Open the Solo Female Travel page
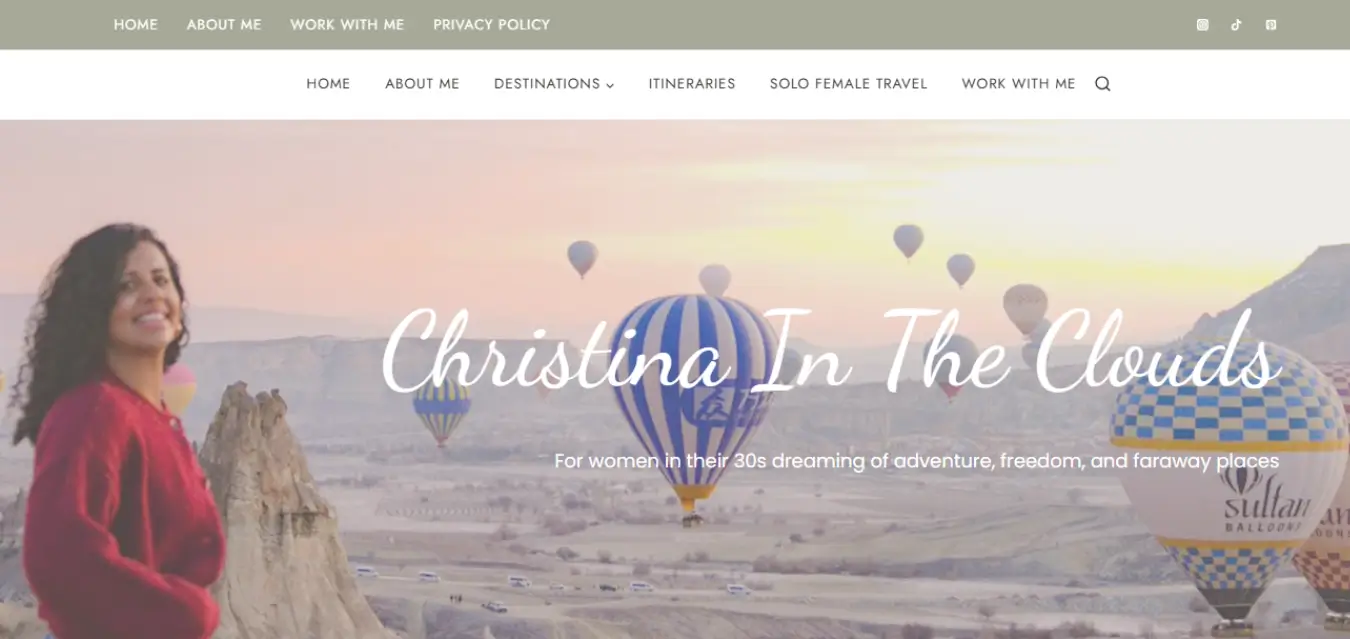The image size is (1350, 639). (x=848, y=84)
